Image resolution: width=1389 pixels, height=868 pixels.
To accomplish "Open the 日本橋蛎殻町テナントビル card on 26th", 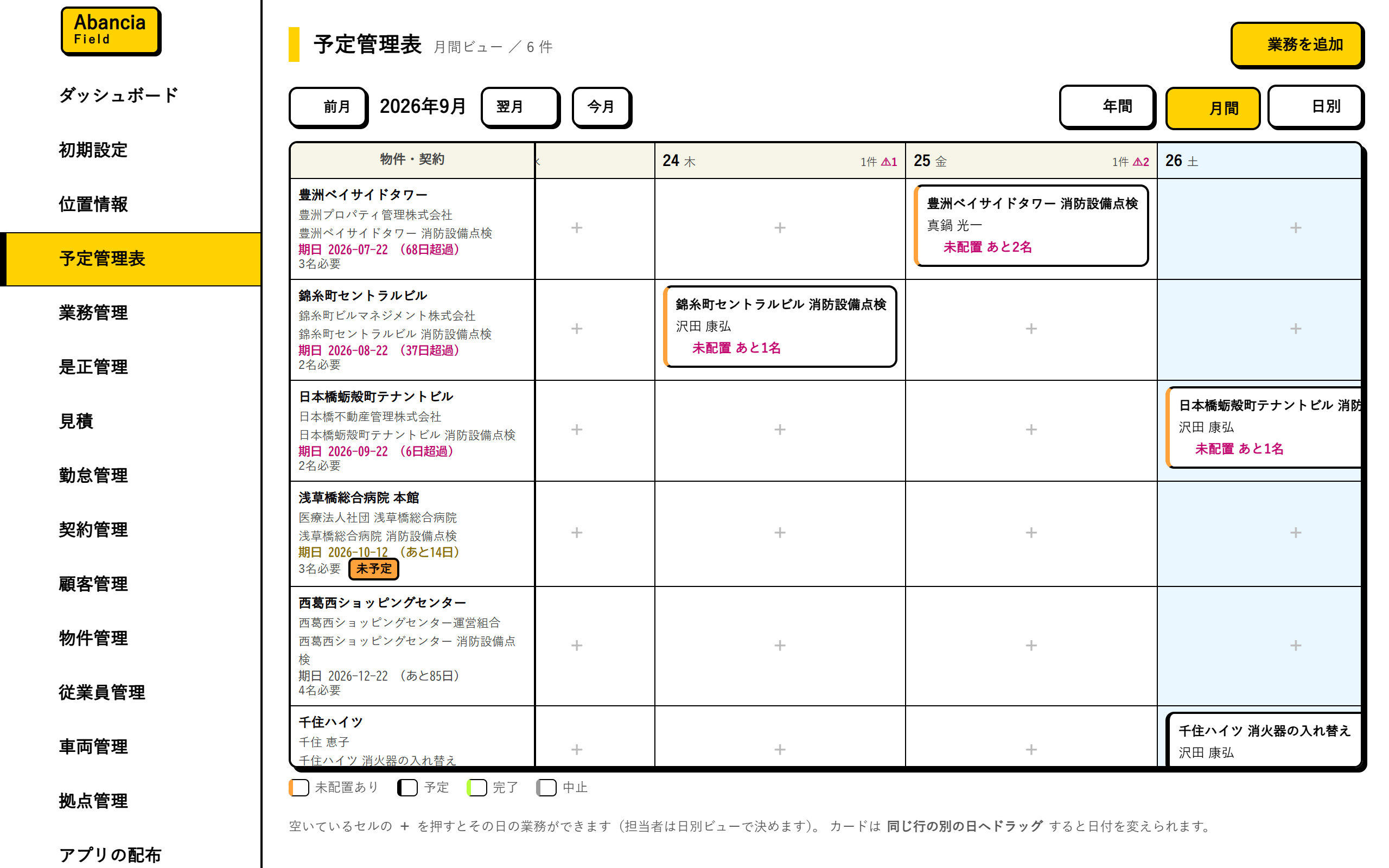I will click(x=1264, y=427).
